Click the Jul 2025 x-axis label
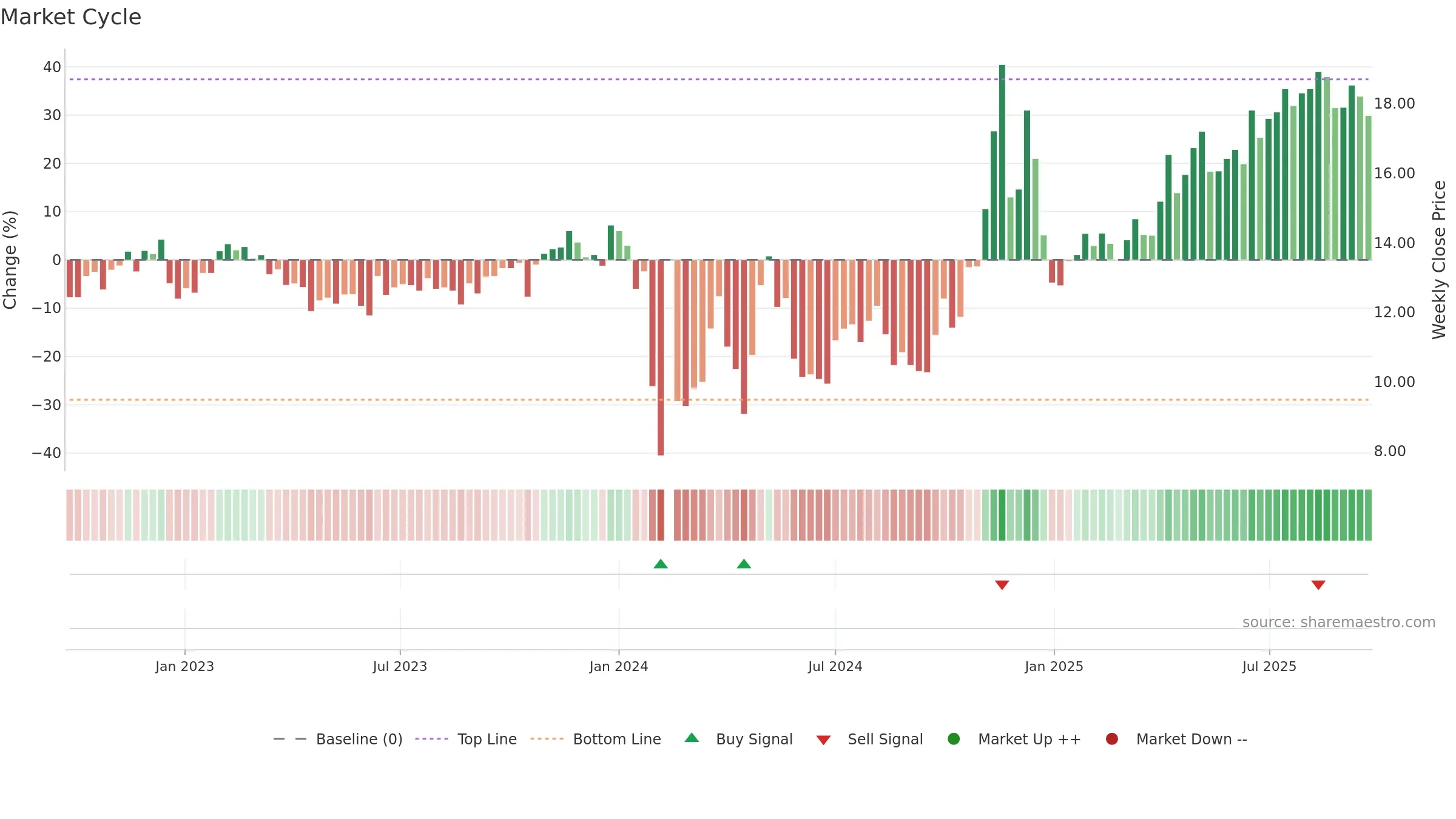 [x=1269, y=667]
